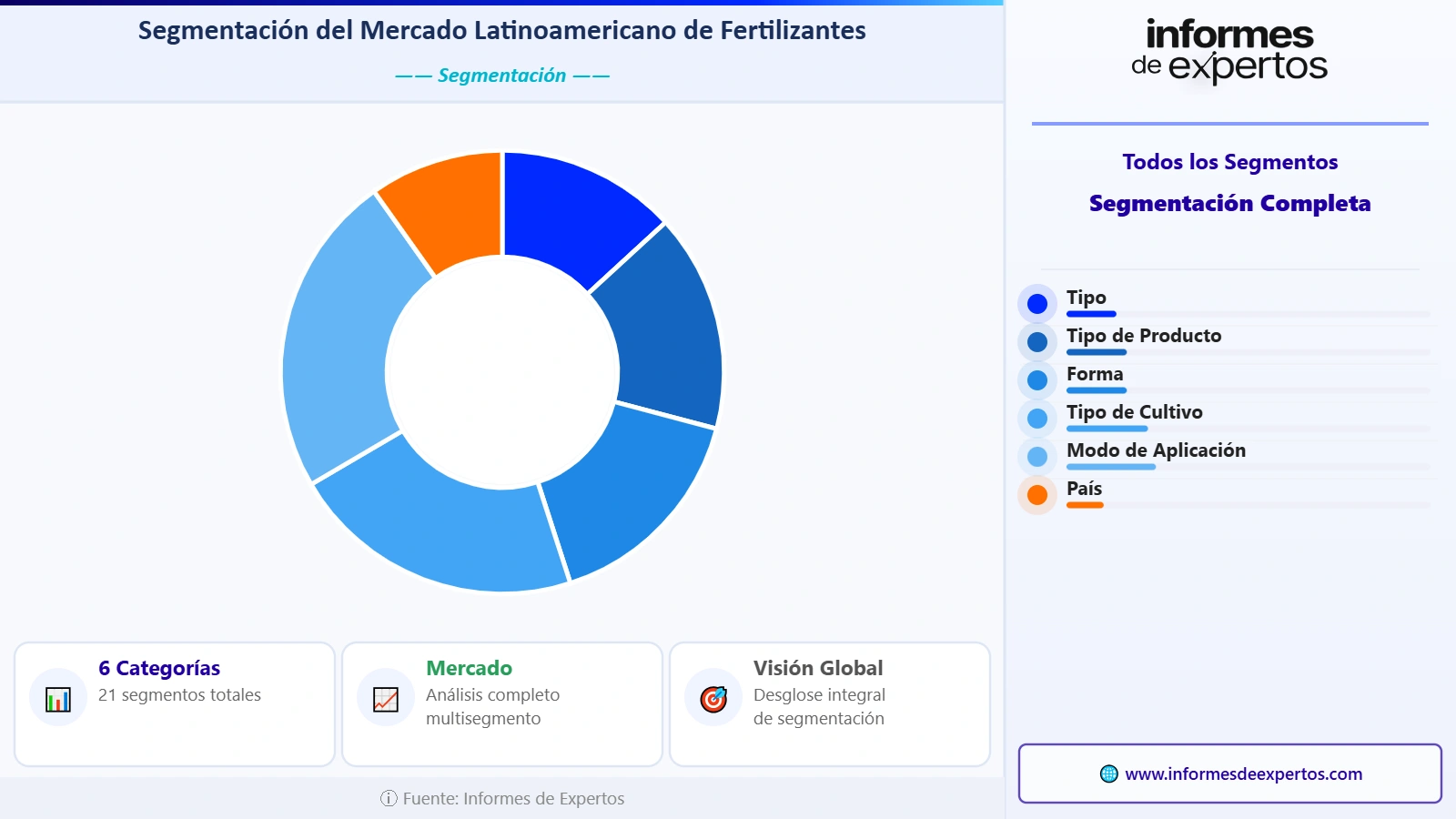This screenshot has width=1456, height=819.
Task: Select the Modo de Aplicación legend dot
Action: point(1037,457)
